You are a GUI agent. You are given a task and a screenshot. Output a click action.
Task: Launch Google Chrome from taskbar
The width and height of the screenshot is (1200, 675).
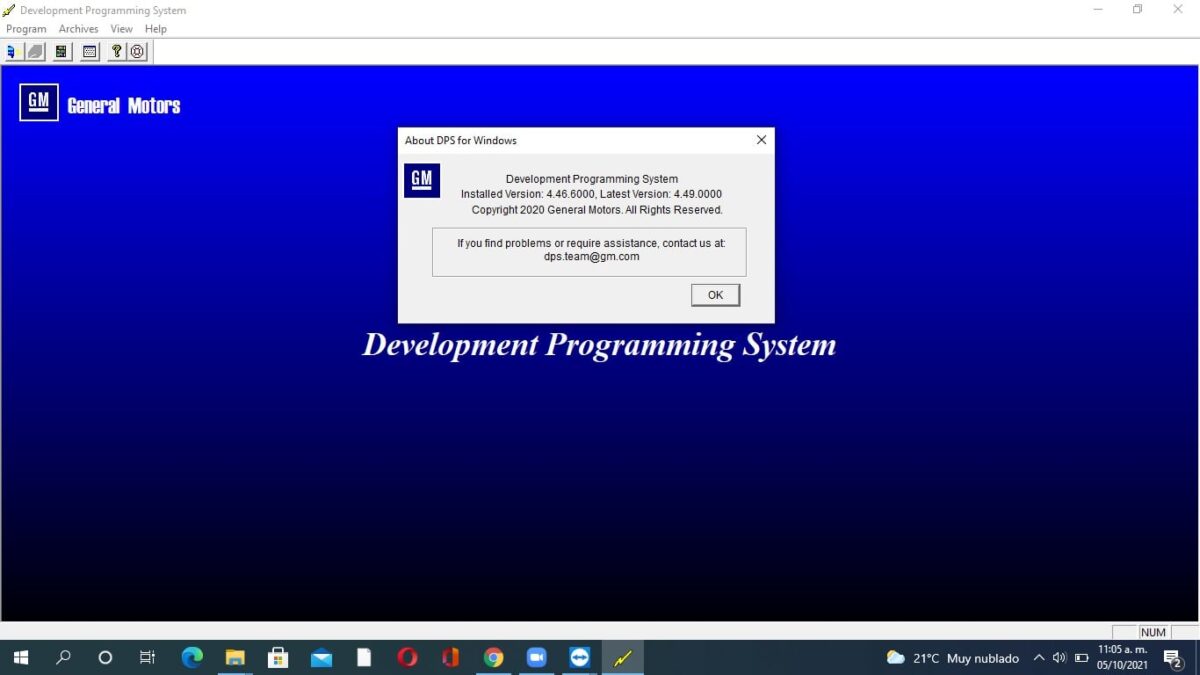coord(493,657)
